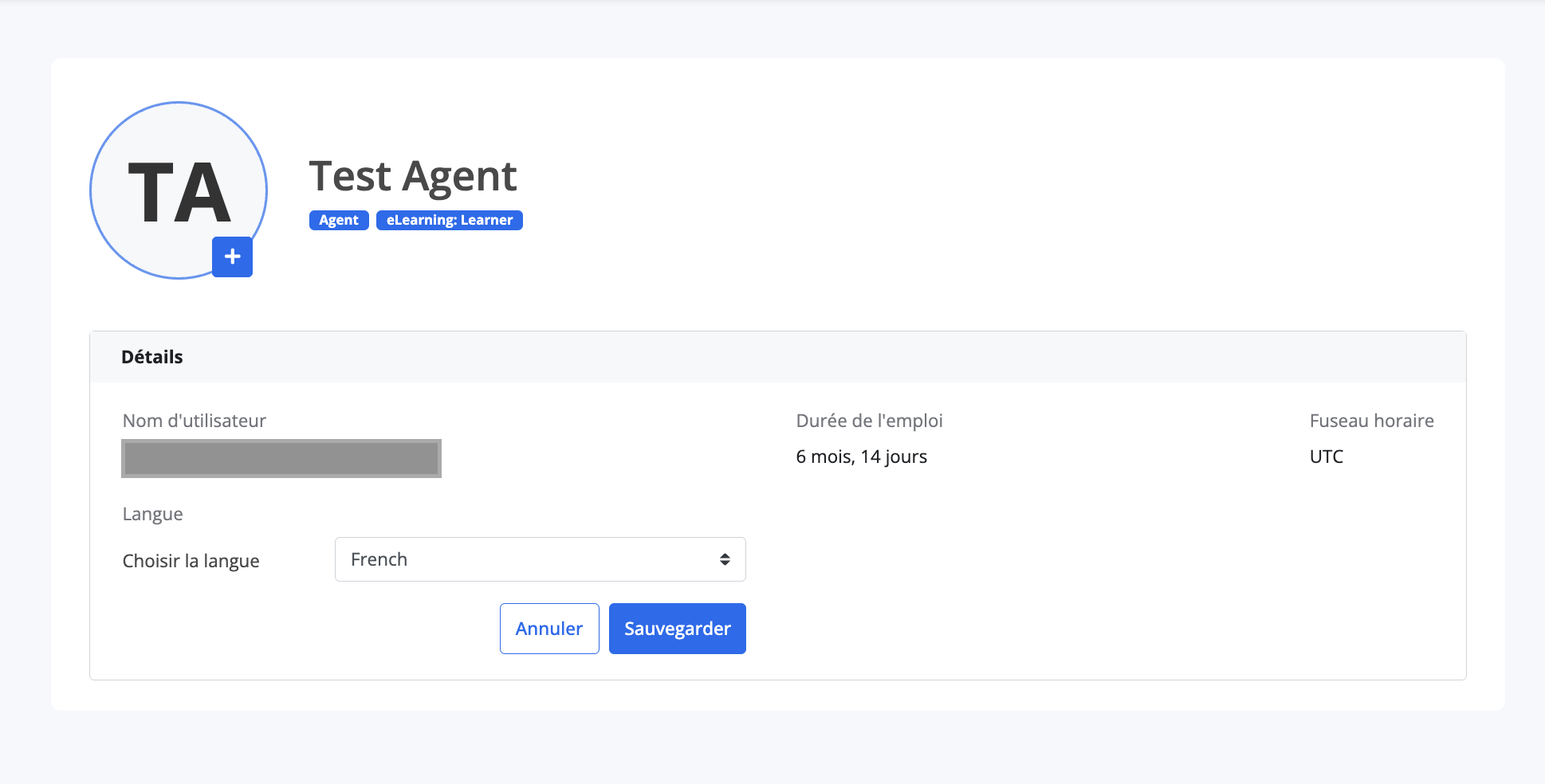Click the eLearning: Learner badge
Viewport: 1545px width, 784px height.
click(x=450, y=220)
